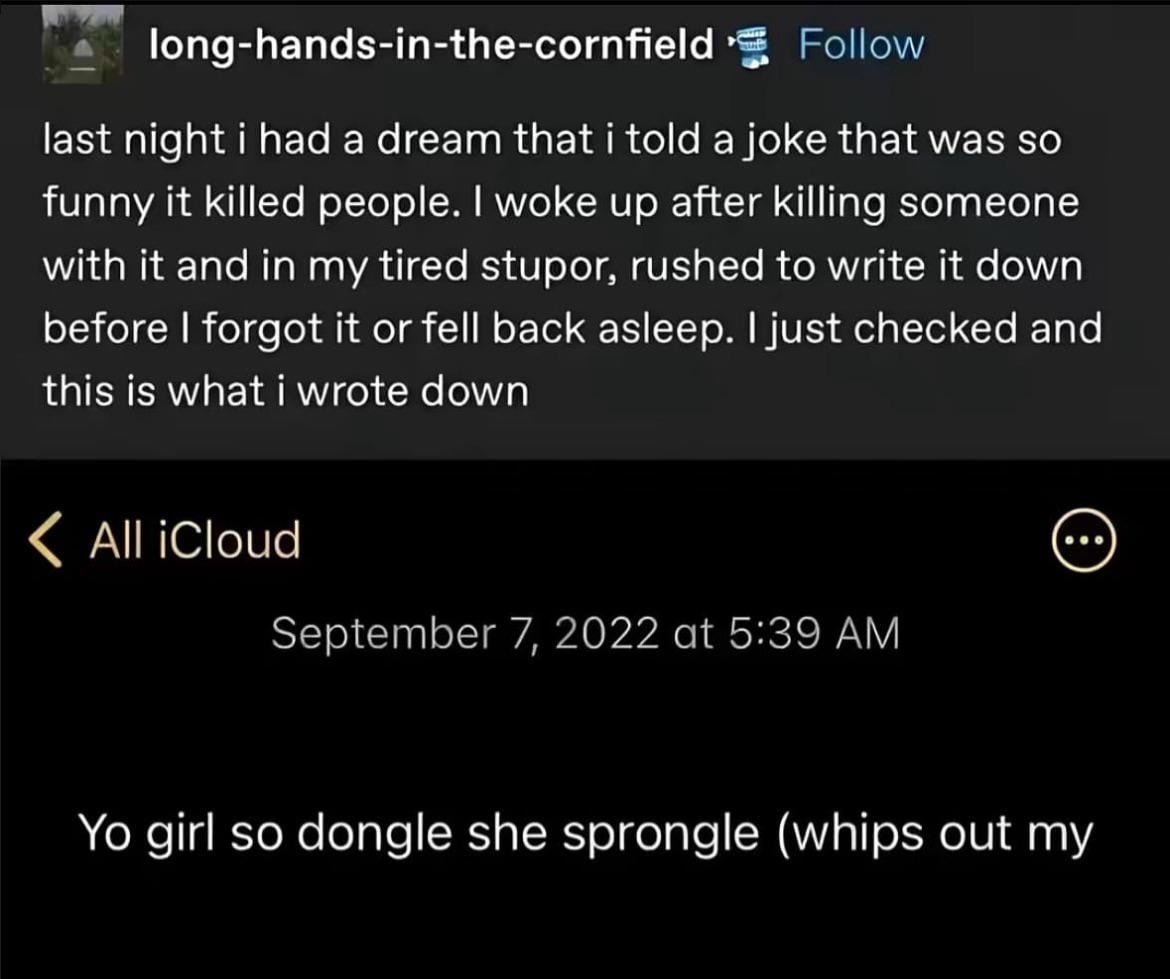Screen dimensions: 1170x979
Task: Select the word "sprongle" in the note
Action: (x=658, y=832)
